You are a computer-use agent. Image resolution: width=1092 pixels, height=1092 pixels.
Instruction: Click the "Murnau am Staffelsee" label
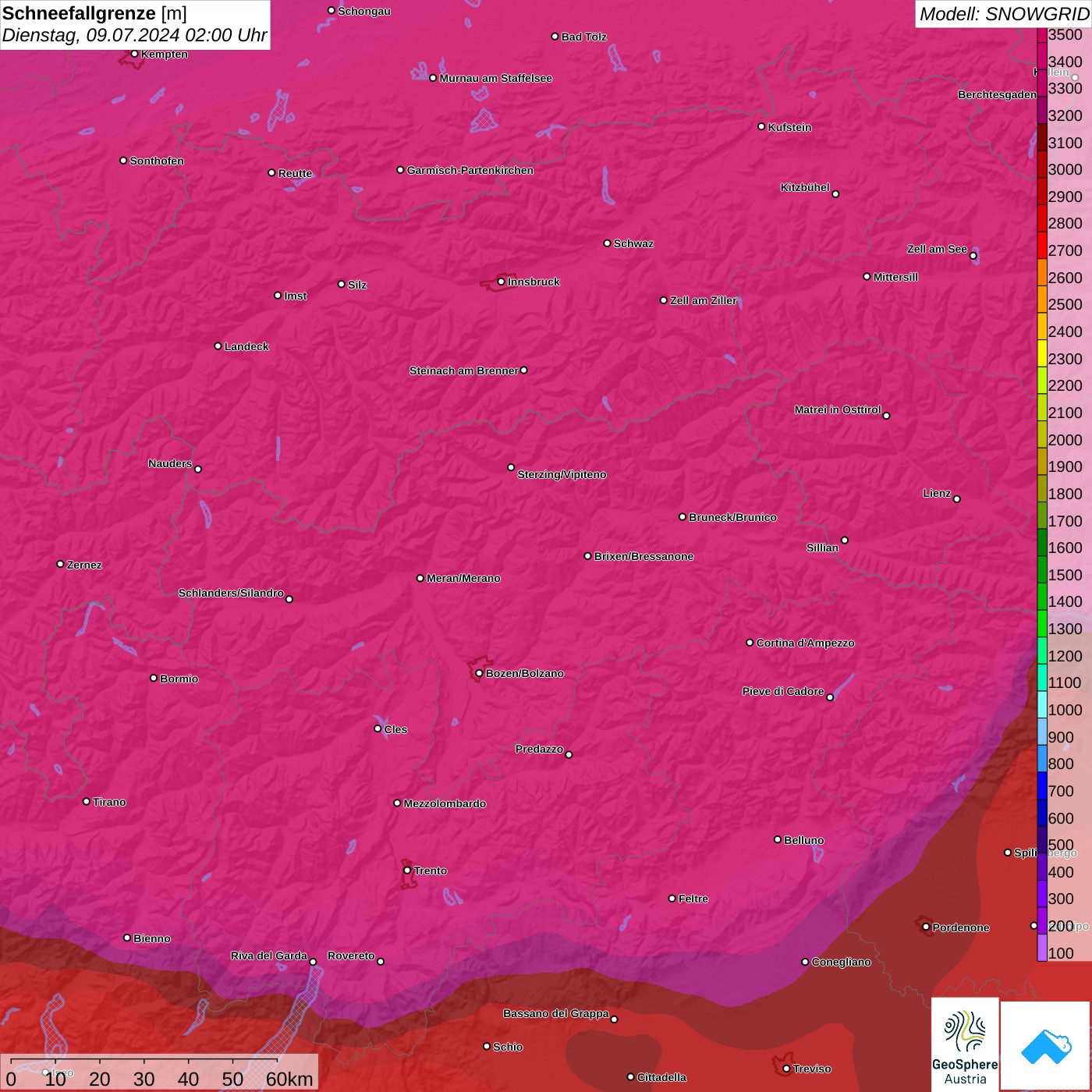click(x=496, y=78)
